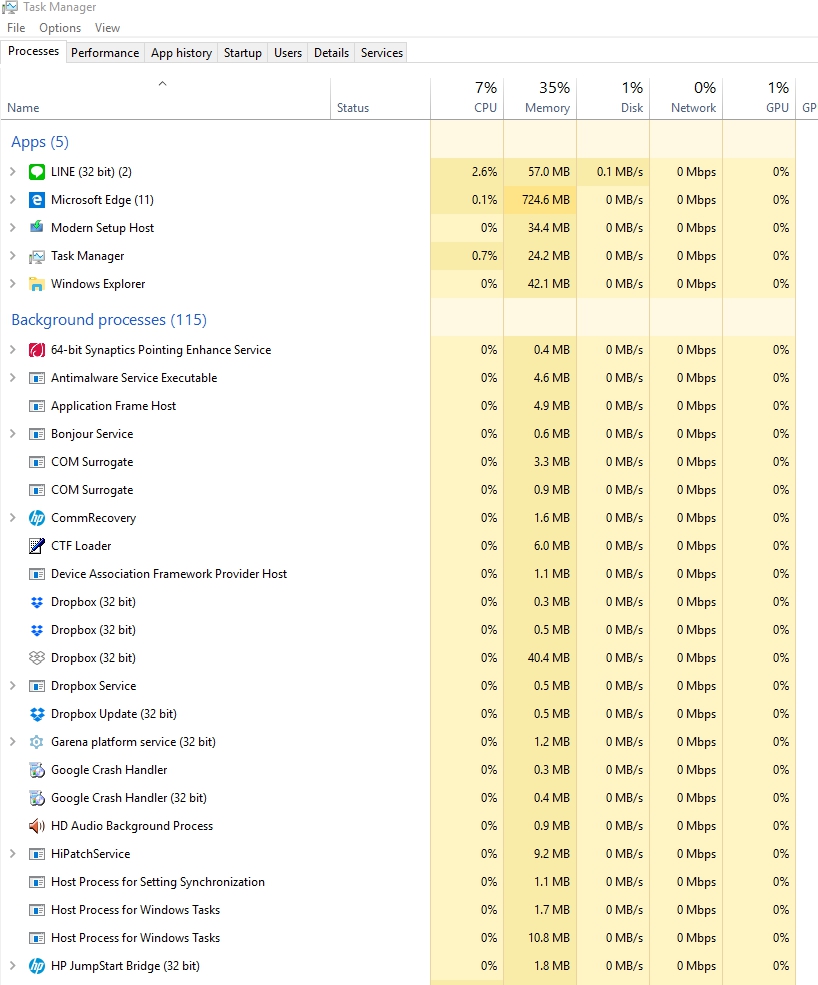
Task: Expand Garena platform service
Action: 13,742
